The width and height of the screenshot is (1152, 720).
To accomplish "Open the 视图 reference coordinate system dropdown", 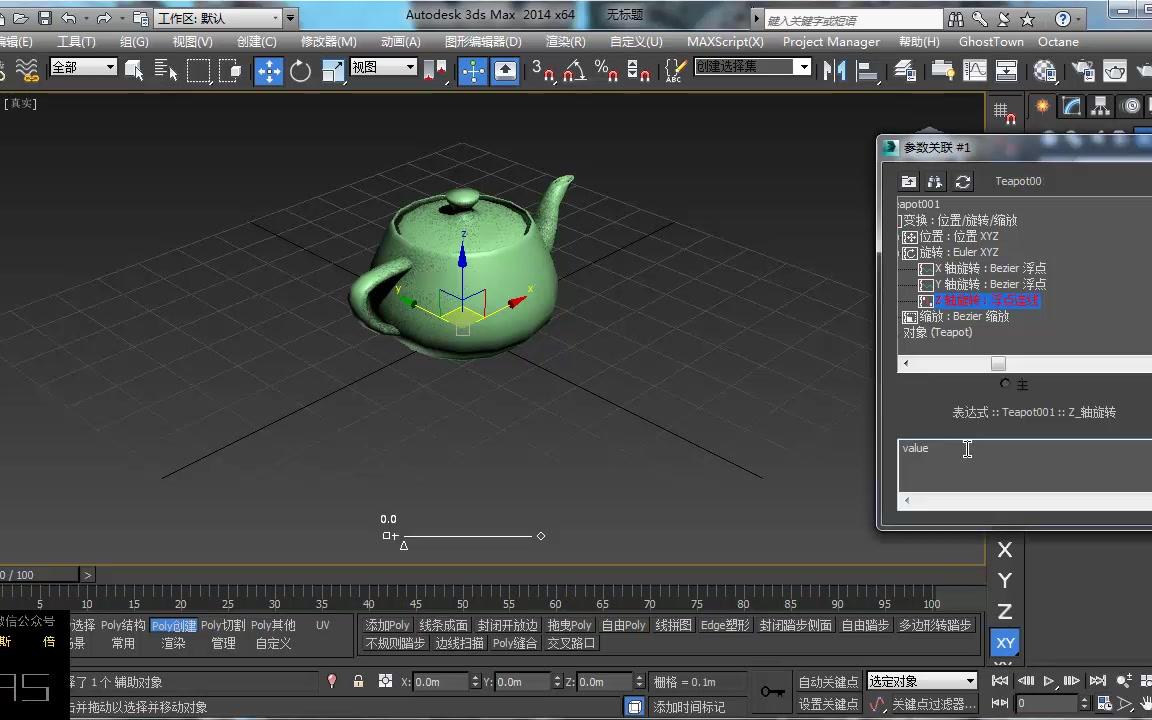I will tap(383, 67).
